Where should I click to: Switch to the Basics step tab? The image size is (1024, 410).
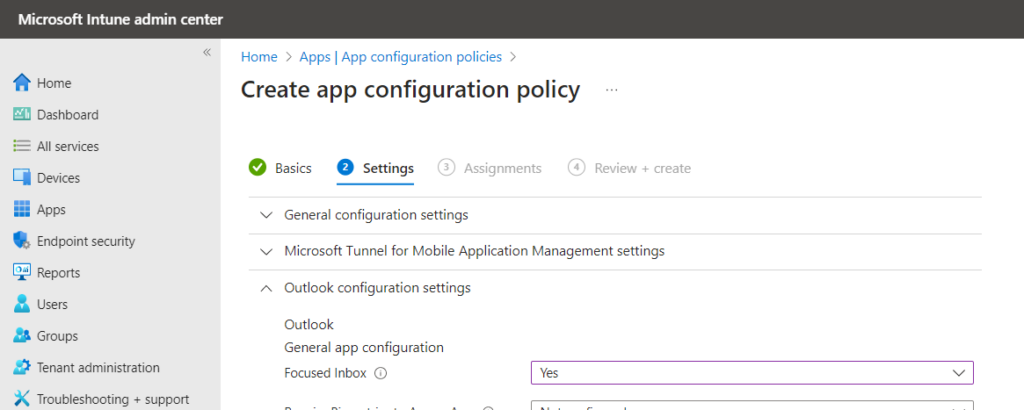[x=280, y=168]
